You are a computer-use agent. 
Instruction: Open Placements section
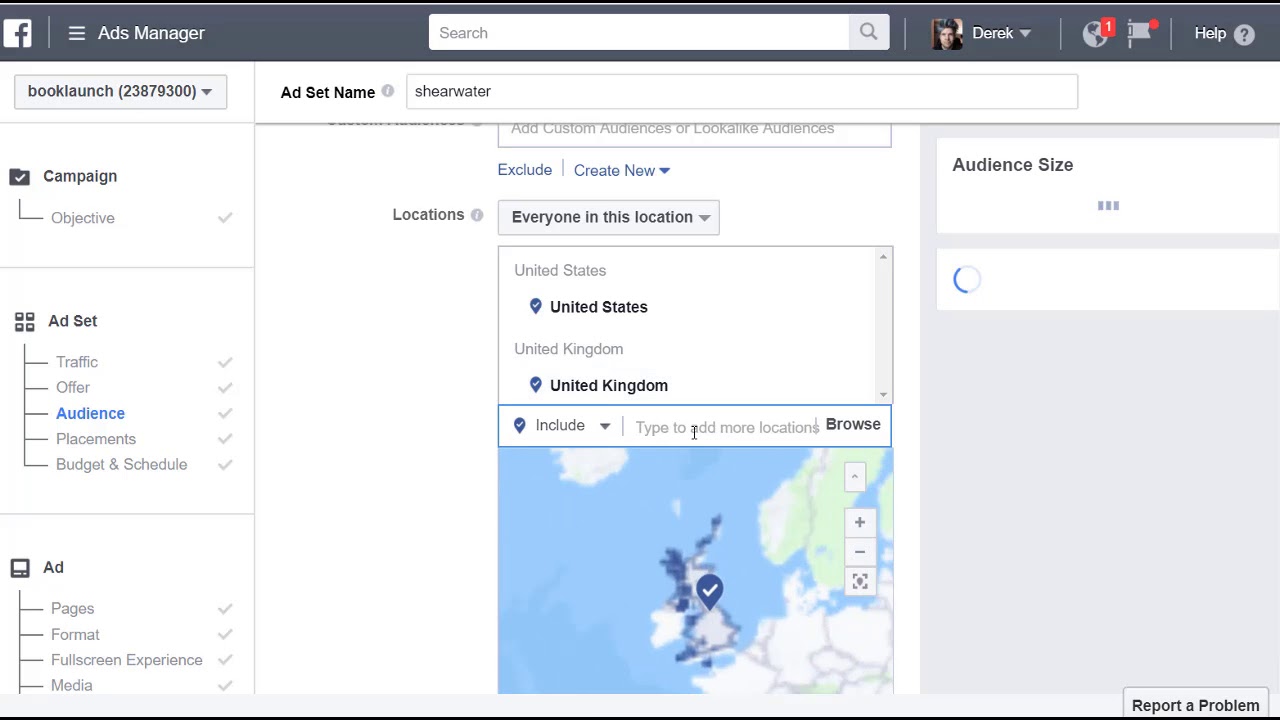[96, 439]
